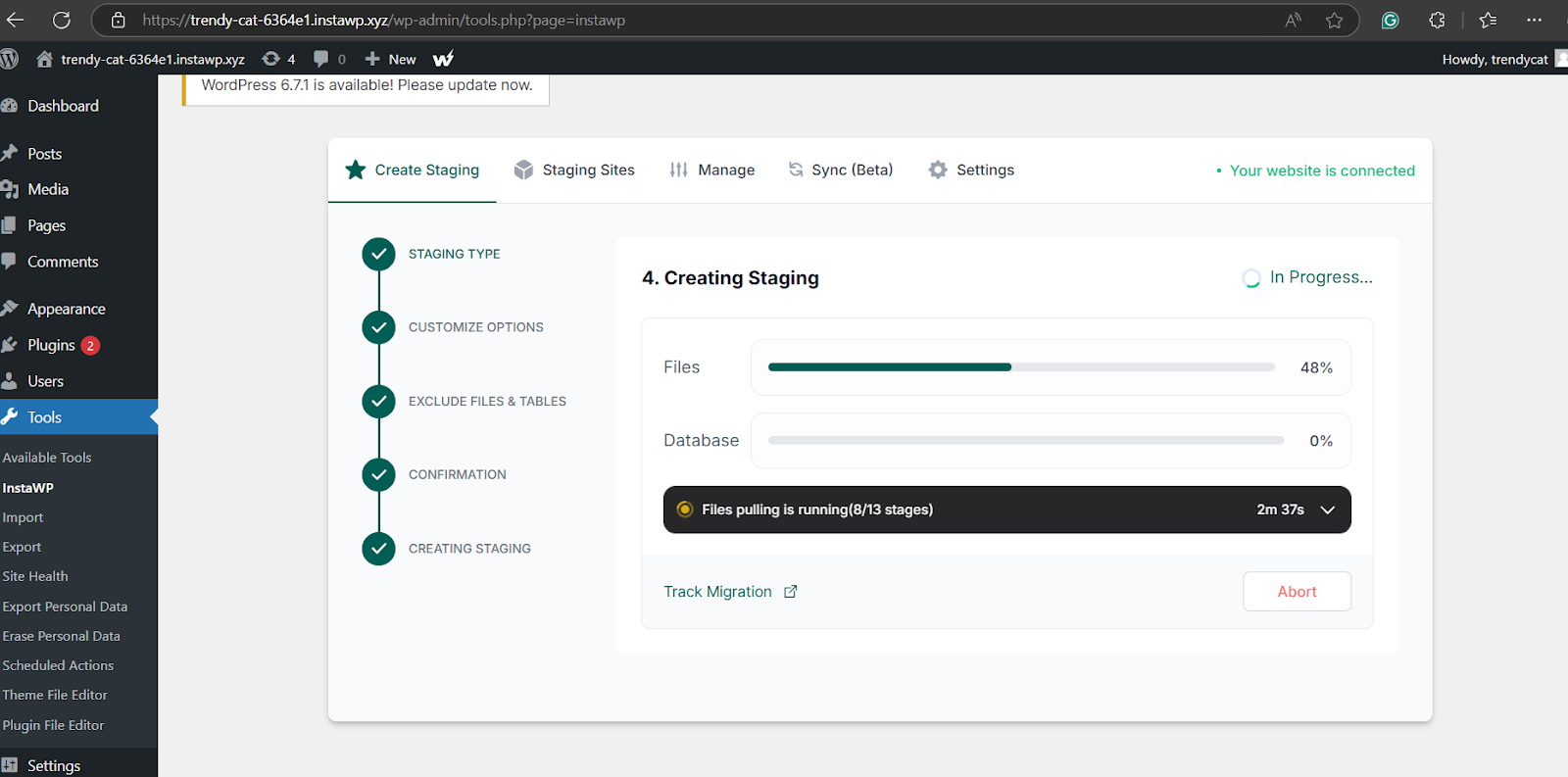Viewport: 1568px width, 777px height.
Task: Click the Please update now link
Action: coord(465,85)
